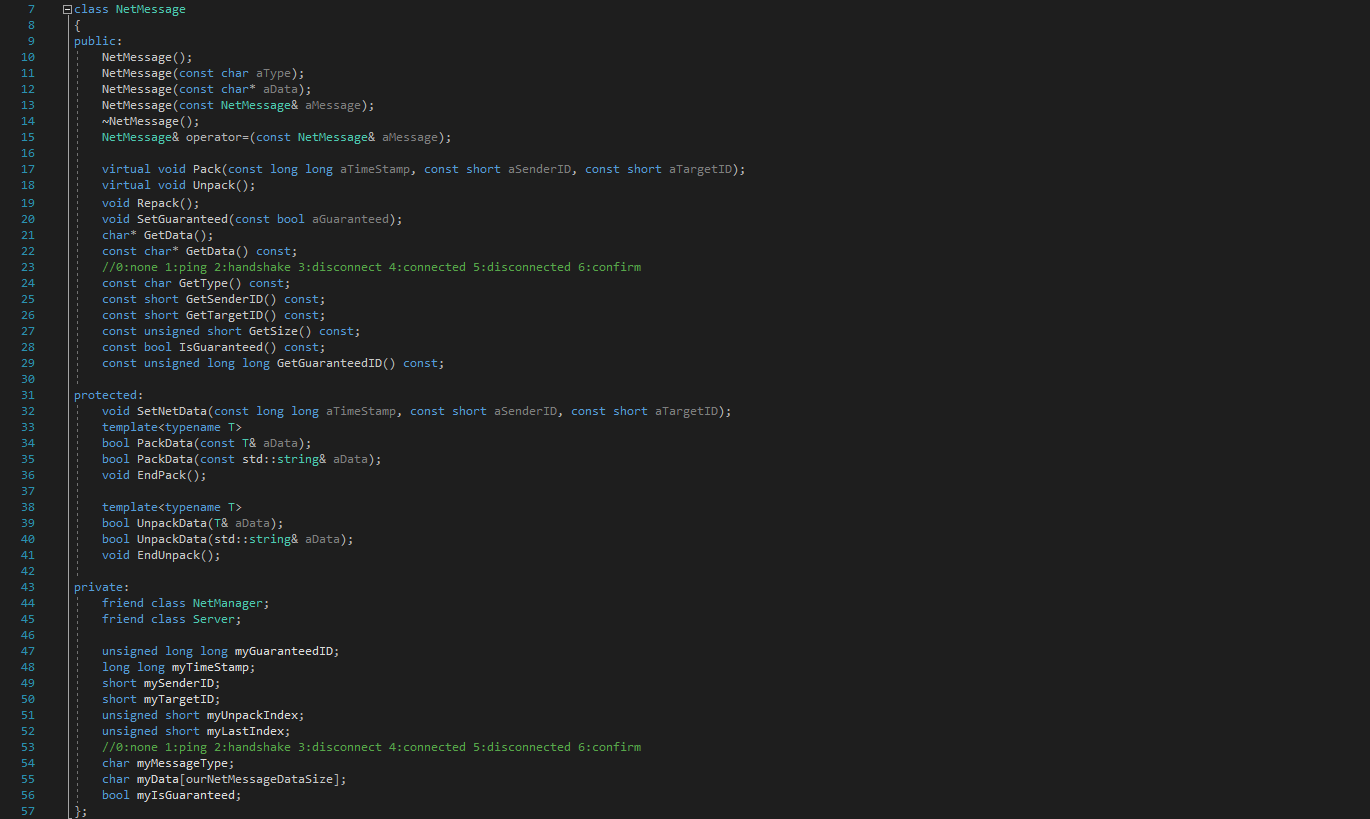Click 'NetMessage(const char* aData);' line

coord(207,89)
